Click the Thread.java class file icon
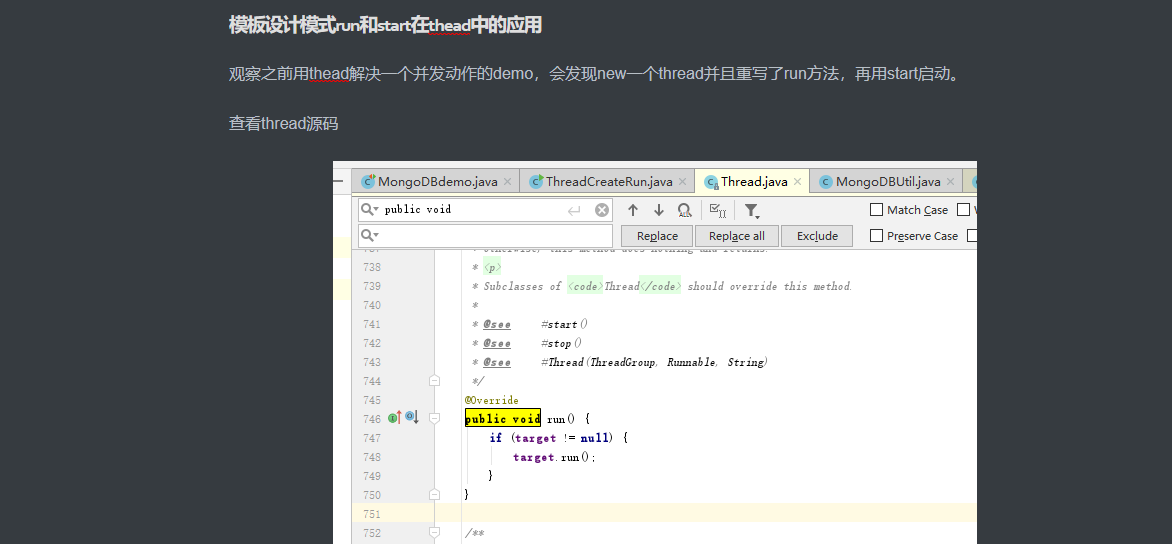Image resolution: width=1172 pixels, height=544 pixels. pos(711,182)
